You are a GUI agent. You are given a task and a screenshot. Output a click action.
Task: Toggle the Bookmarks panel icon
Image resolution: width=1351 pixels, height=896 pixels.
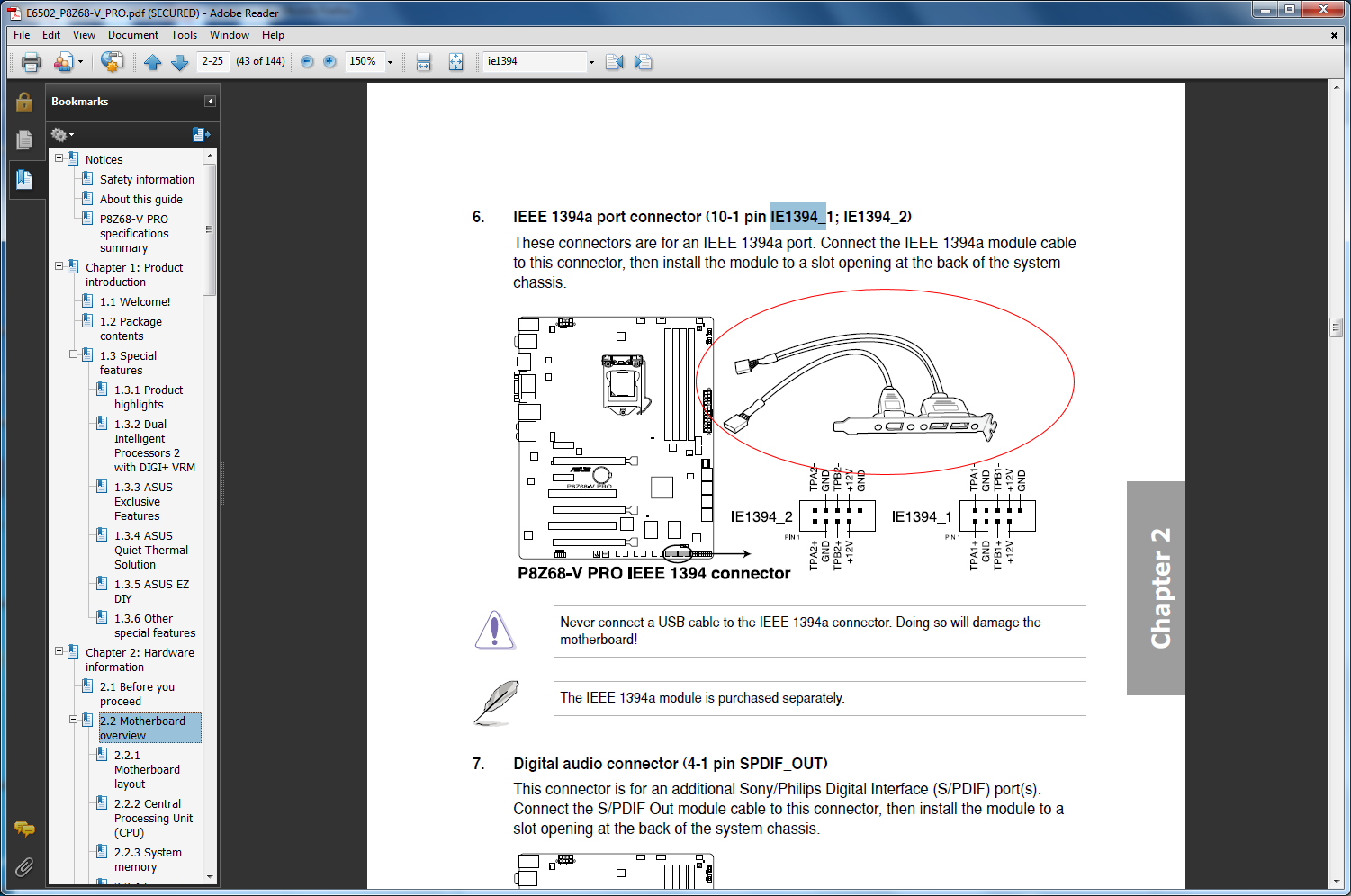(x=24, y=179)
